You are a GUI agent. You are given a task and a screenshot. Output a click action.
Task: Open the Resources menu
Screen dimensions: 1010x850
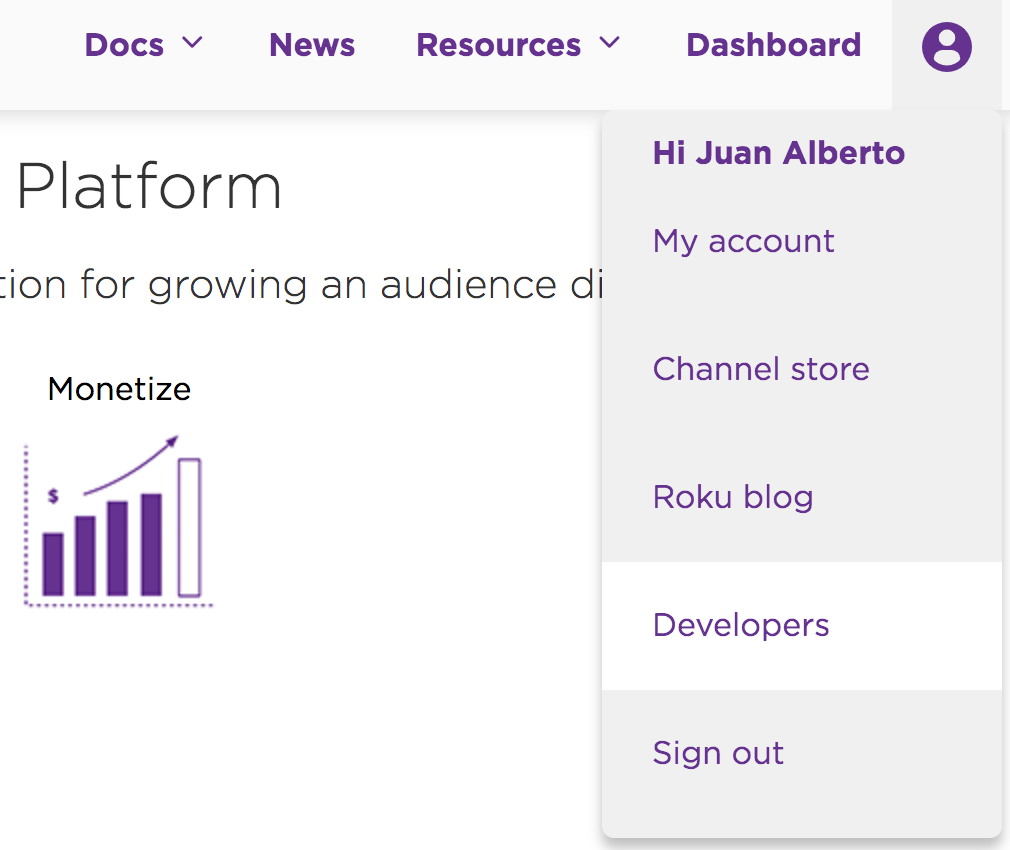tap(499, 45)
